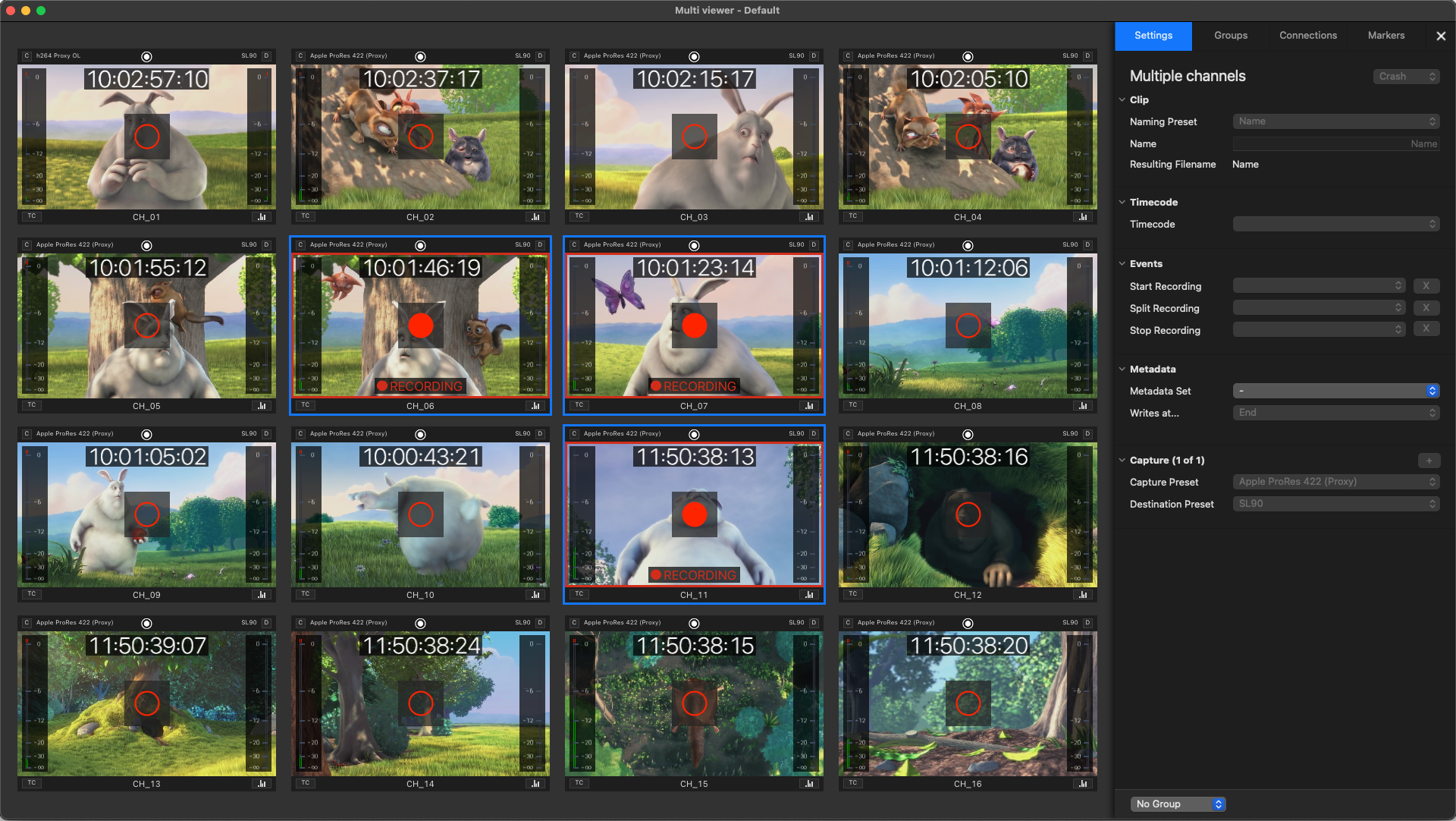Clear the Start Recording event with X
The height and width of the screenshot is (821, 1456).
[1426, 286]
